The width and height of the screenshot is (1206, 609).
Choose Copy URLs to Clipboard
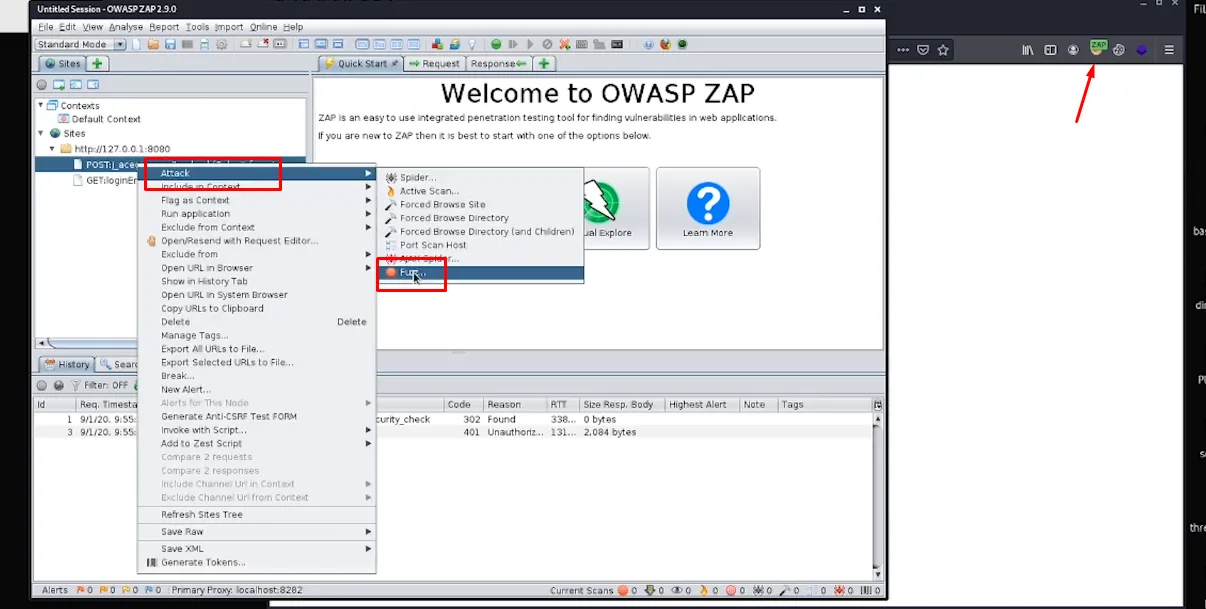[212, 308]
